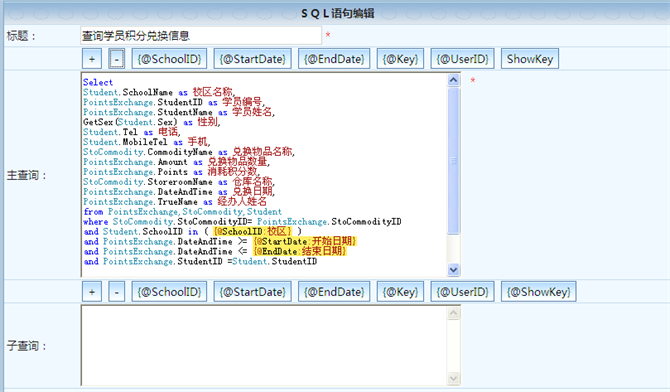This screenshot has height=392, width=670.
Task: Insert {@UserID} parameter above main query
Action: click(x=462, y=59)
